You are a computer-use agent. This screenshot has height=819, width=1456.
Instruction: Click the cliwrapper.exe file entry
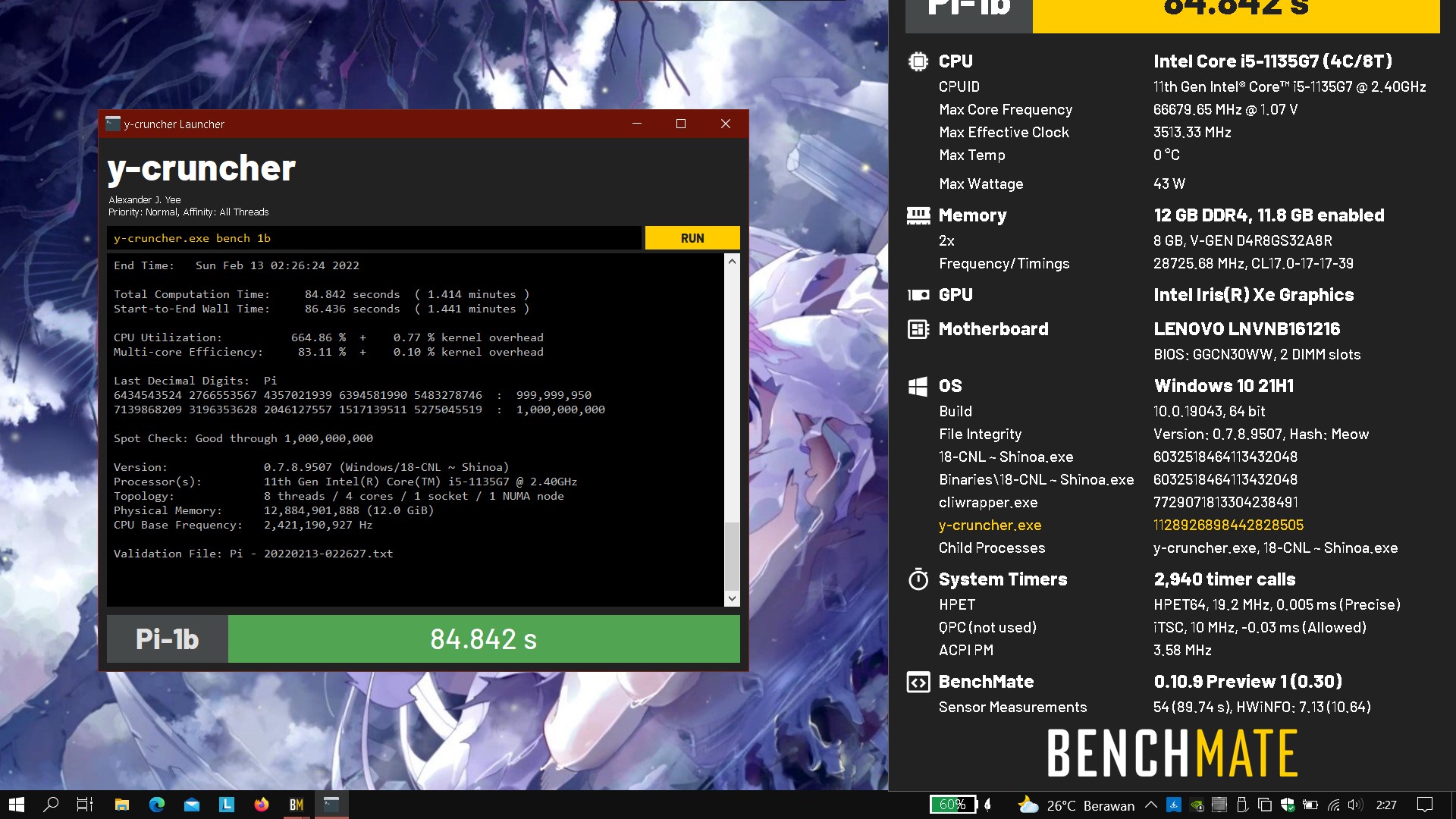click(988, 503)
